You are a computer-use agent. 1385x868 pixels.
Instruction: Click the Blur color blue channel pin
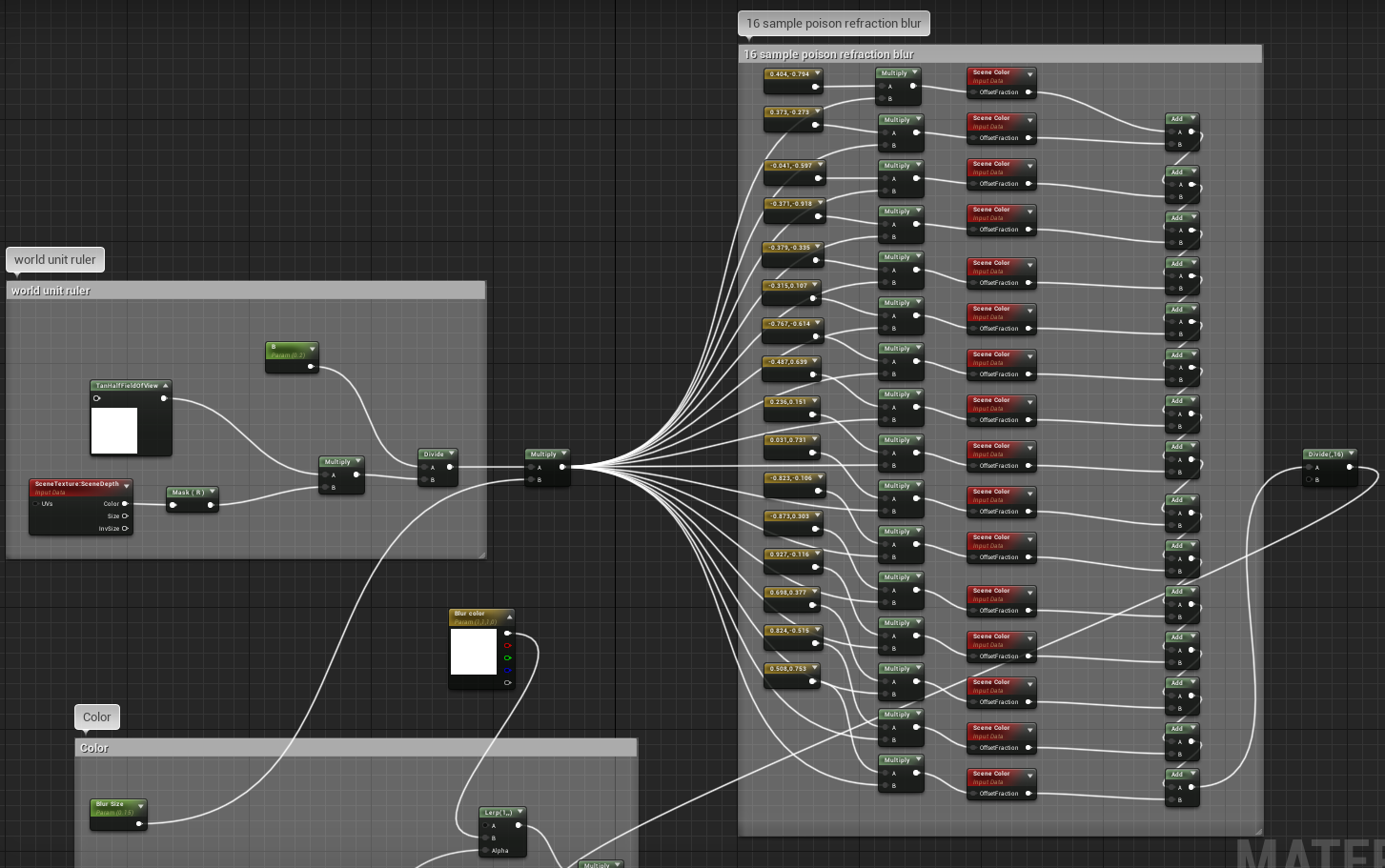tap(507, 670)
